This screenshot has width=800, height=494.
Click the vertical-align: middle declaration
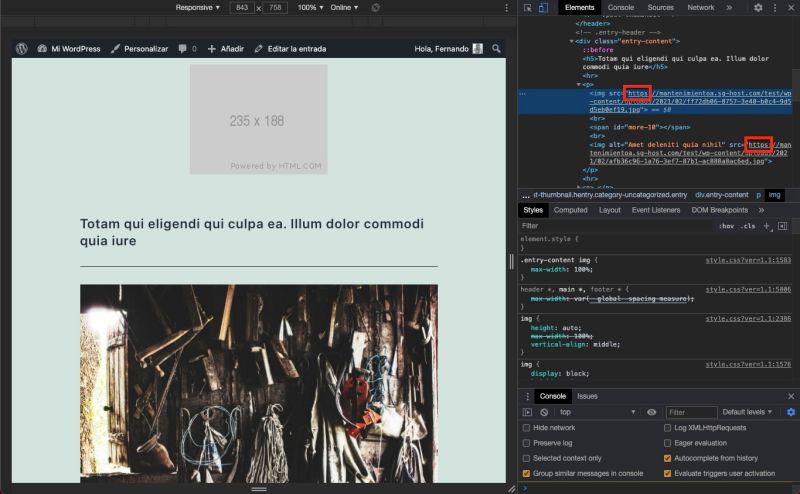tap(575, 344)
